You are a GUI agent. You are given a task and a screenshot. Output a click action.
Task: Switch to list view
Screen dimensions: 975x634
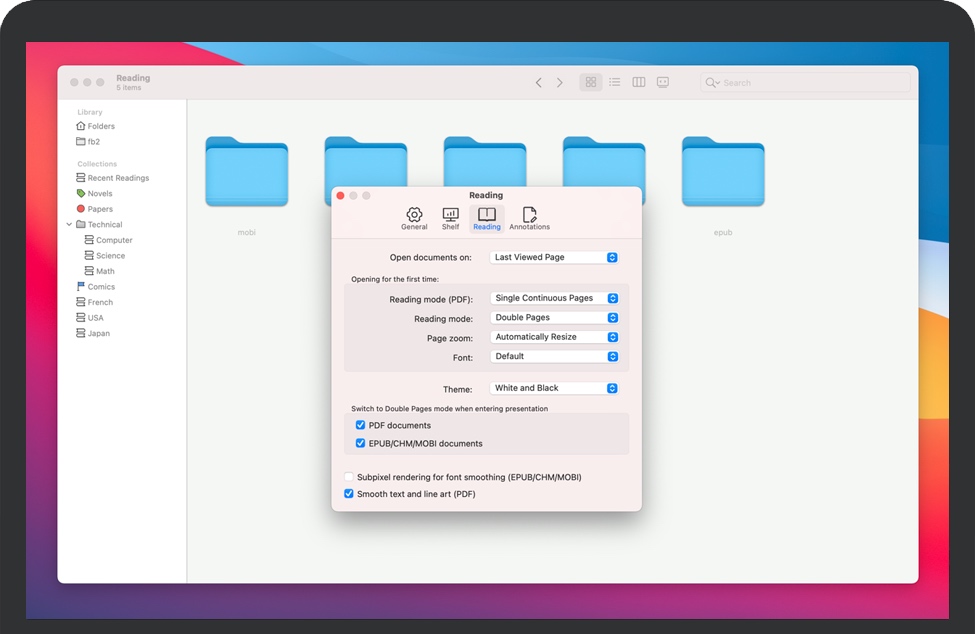pyautogui.click(x=615, y=82)
